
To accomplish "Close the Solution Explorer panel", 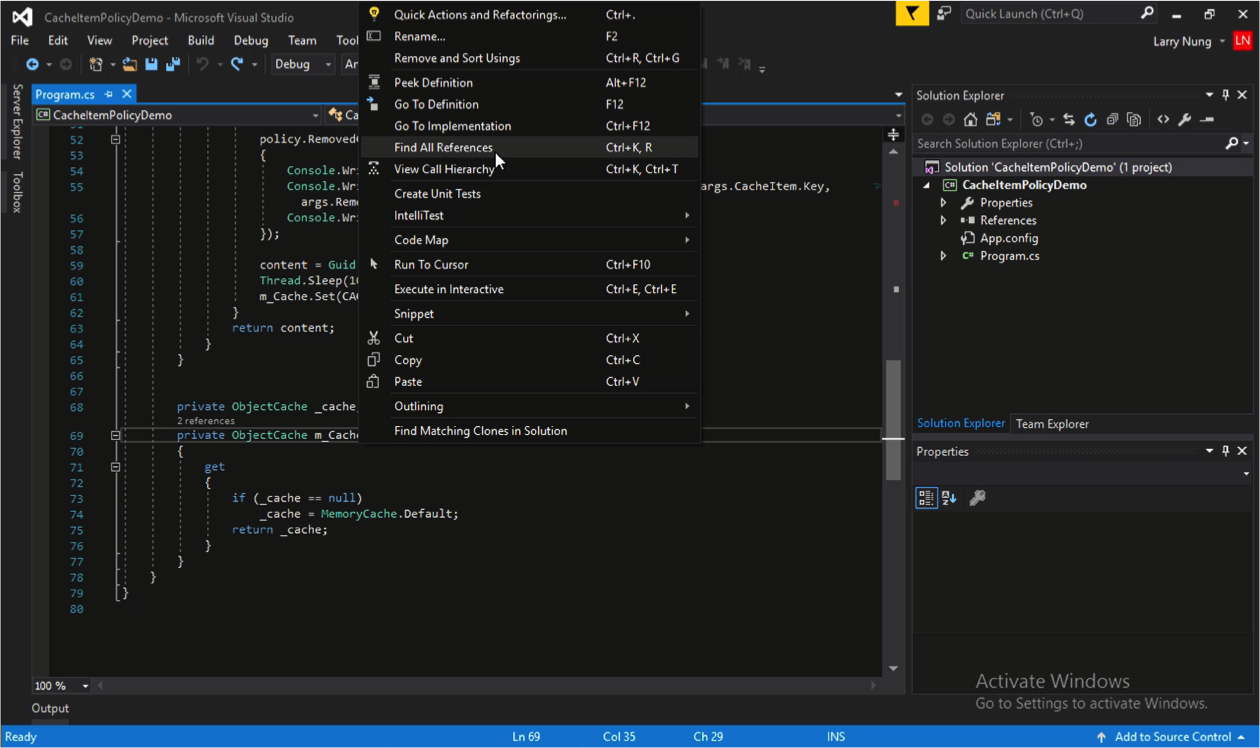I will point(1243,95).
